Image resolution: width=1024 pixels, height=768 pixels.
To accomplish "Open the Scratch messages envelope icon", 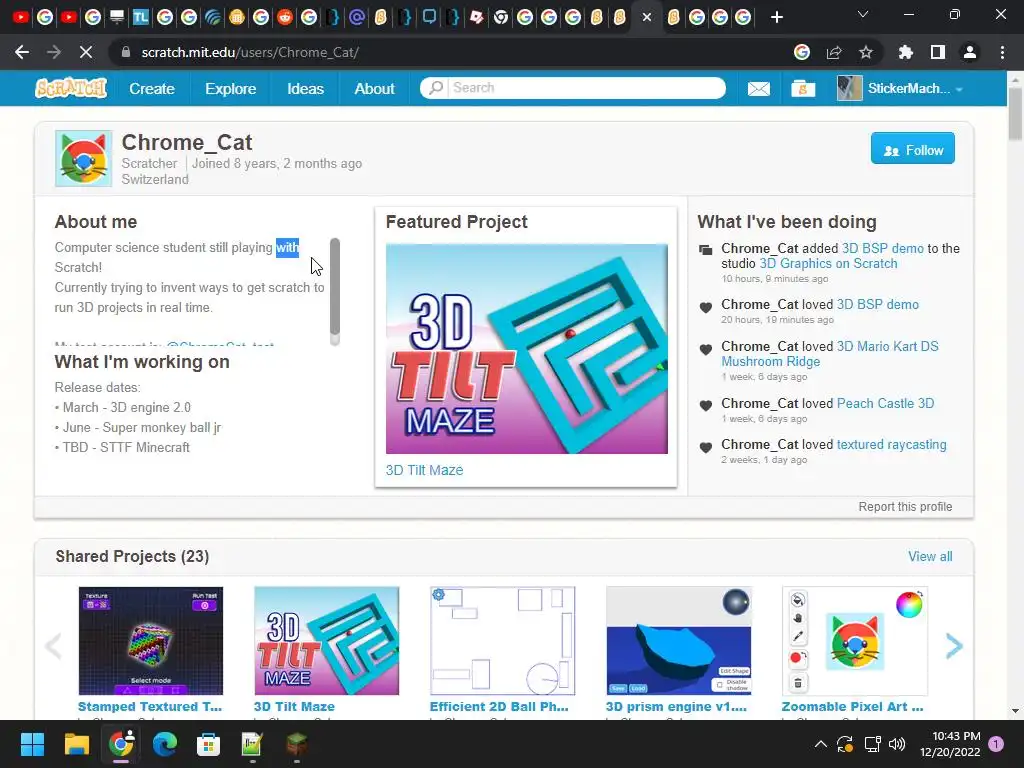I will point(758,88).
